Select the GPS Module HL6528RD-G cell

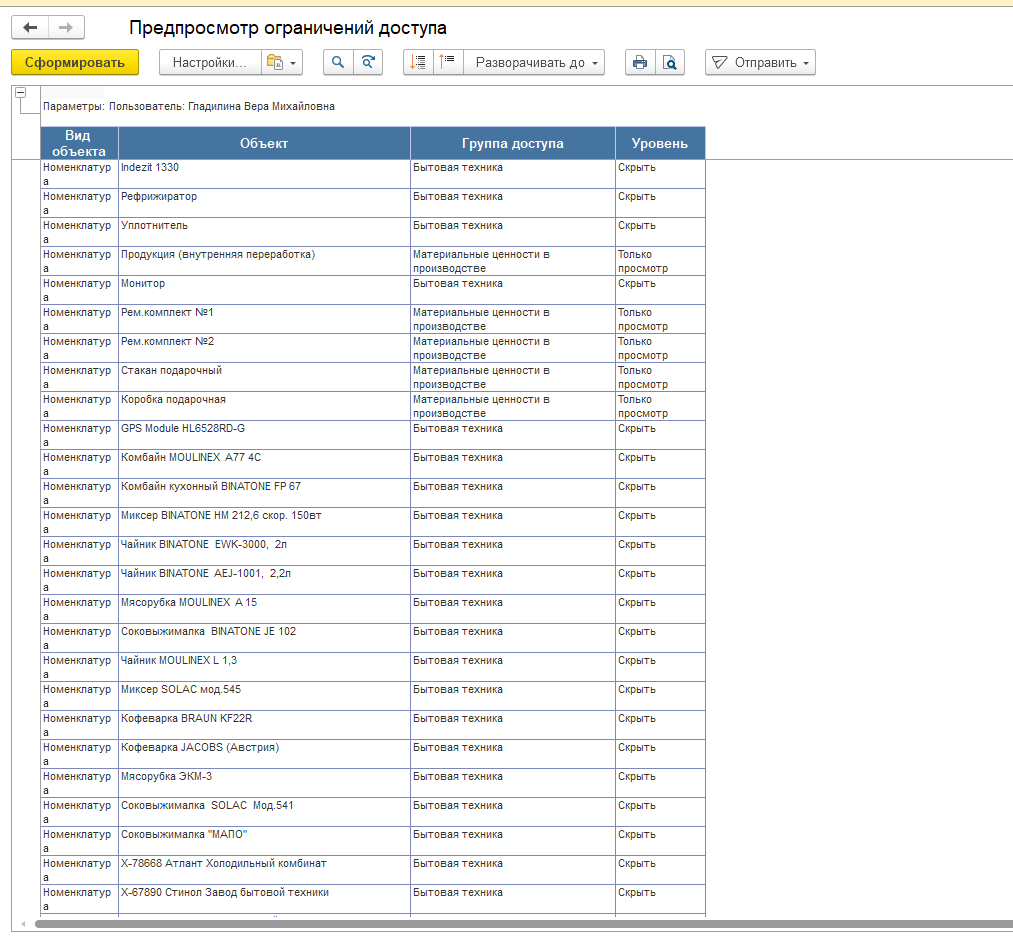click(264, 436)
